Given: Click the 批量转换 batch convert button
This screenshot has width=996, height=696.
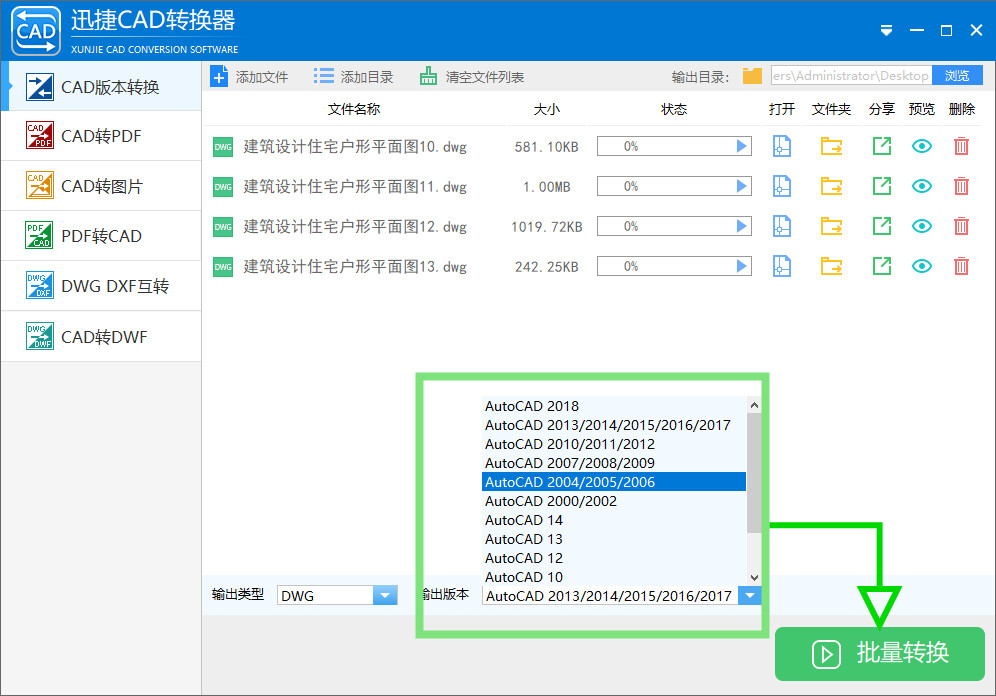Looking at the screenshot, I should [x=880, y=653].
